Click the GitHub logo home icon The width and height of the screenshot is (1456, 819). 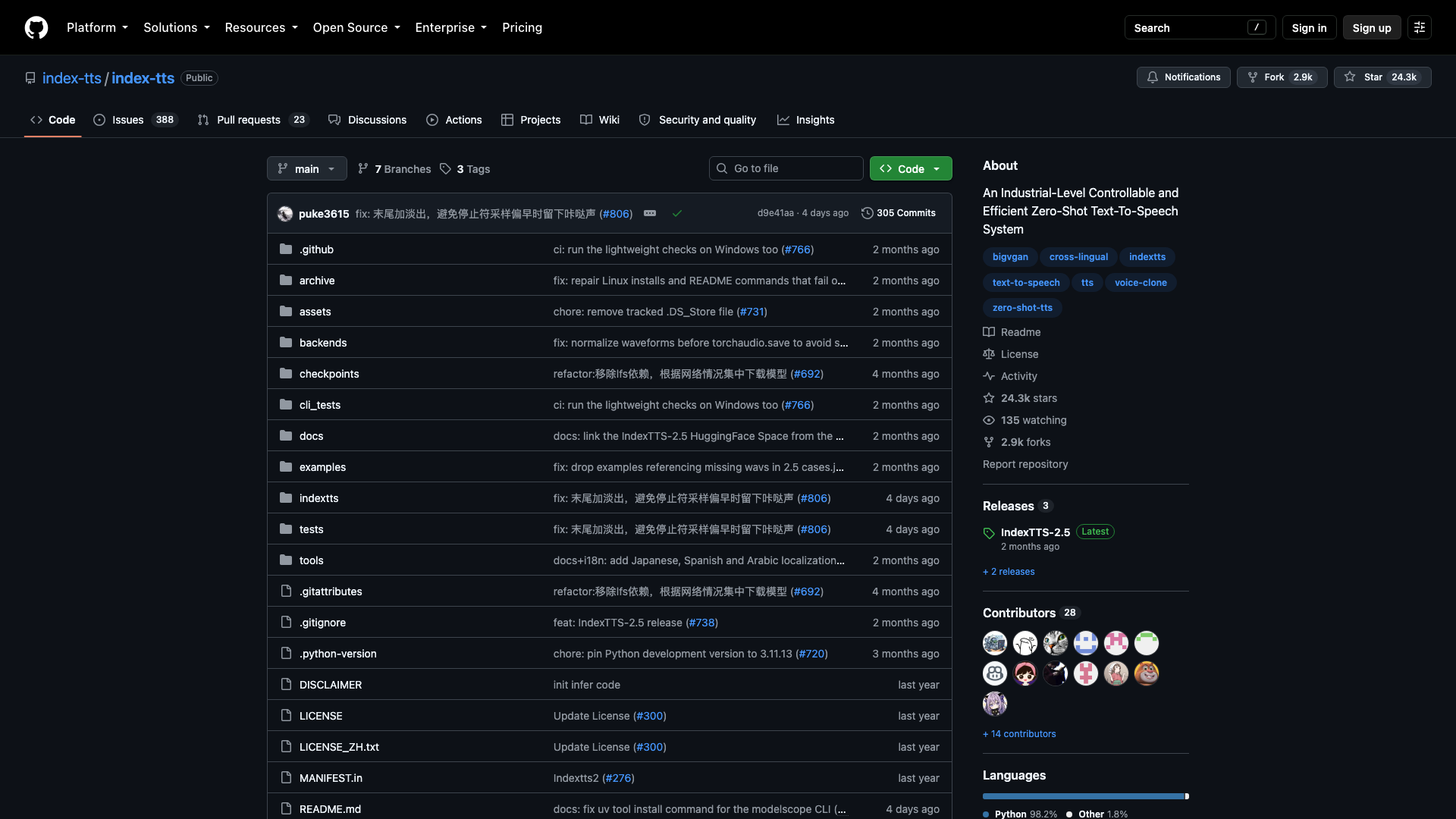click(x=36, y=27)
